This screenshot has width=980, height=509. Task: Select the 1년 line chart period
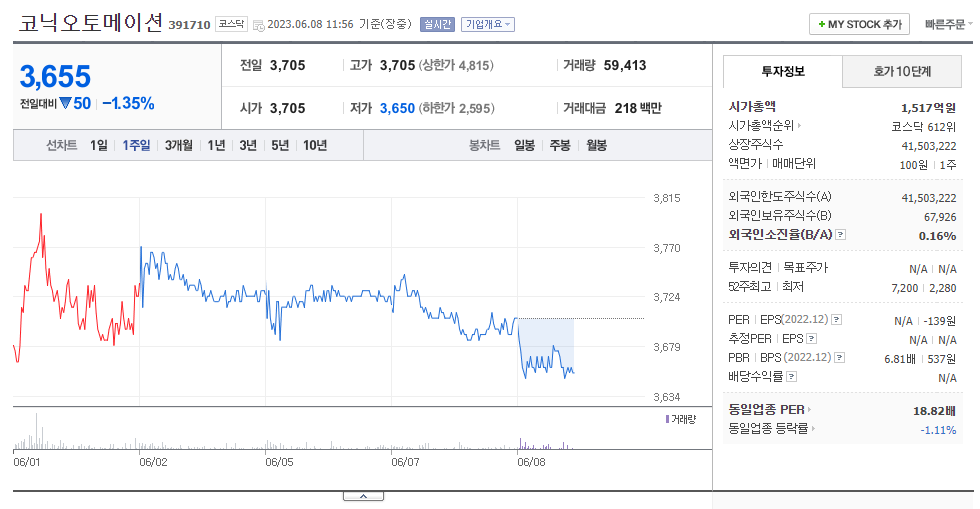click(x=216, y=145)
